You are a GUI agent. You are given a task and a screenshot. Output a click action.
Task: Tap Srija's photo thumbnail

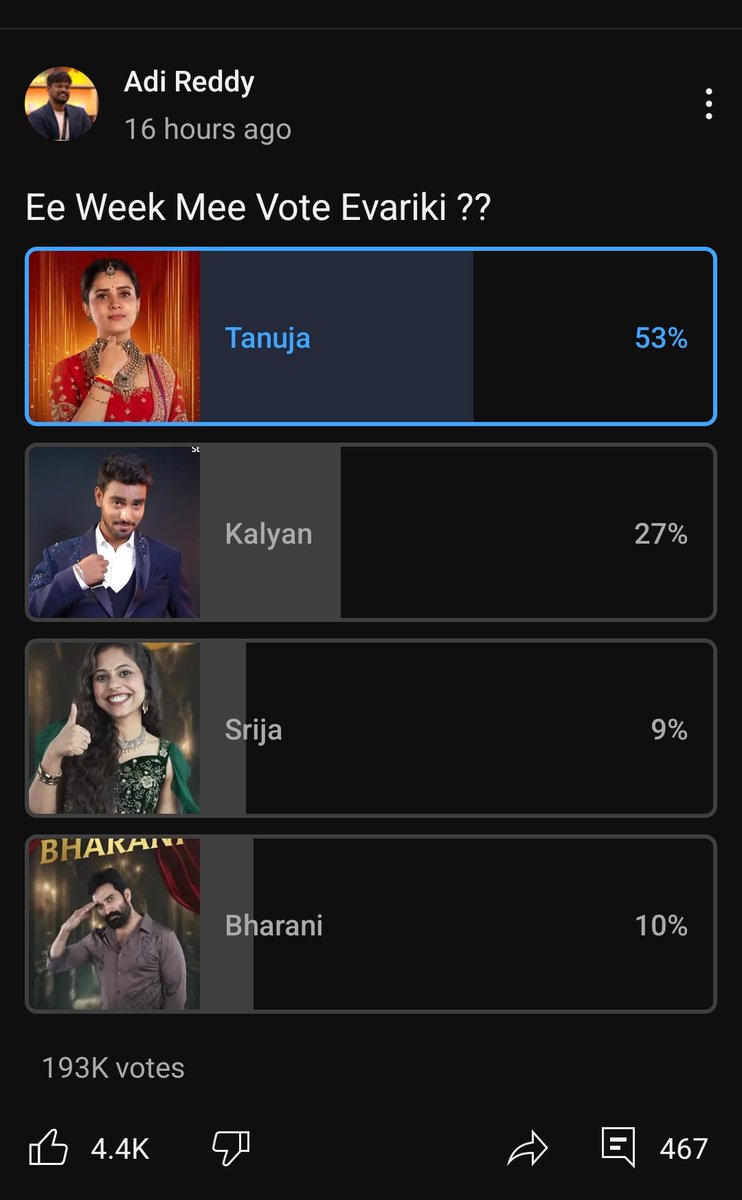click(114, 728)
